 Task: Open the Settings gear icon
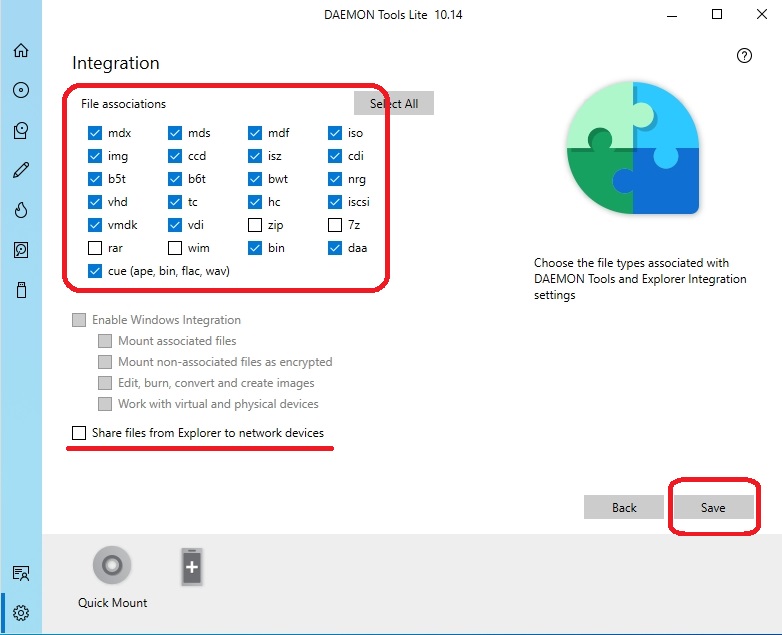point(21,613)
